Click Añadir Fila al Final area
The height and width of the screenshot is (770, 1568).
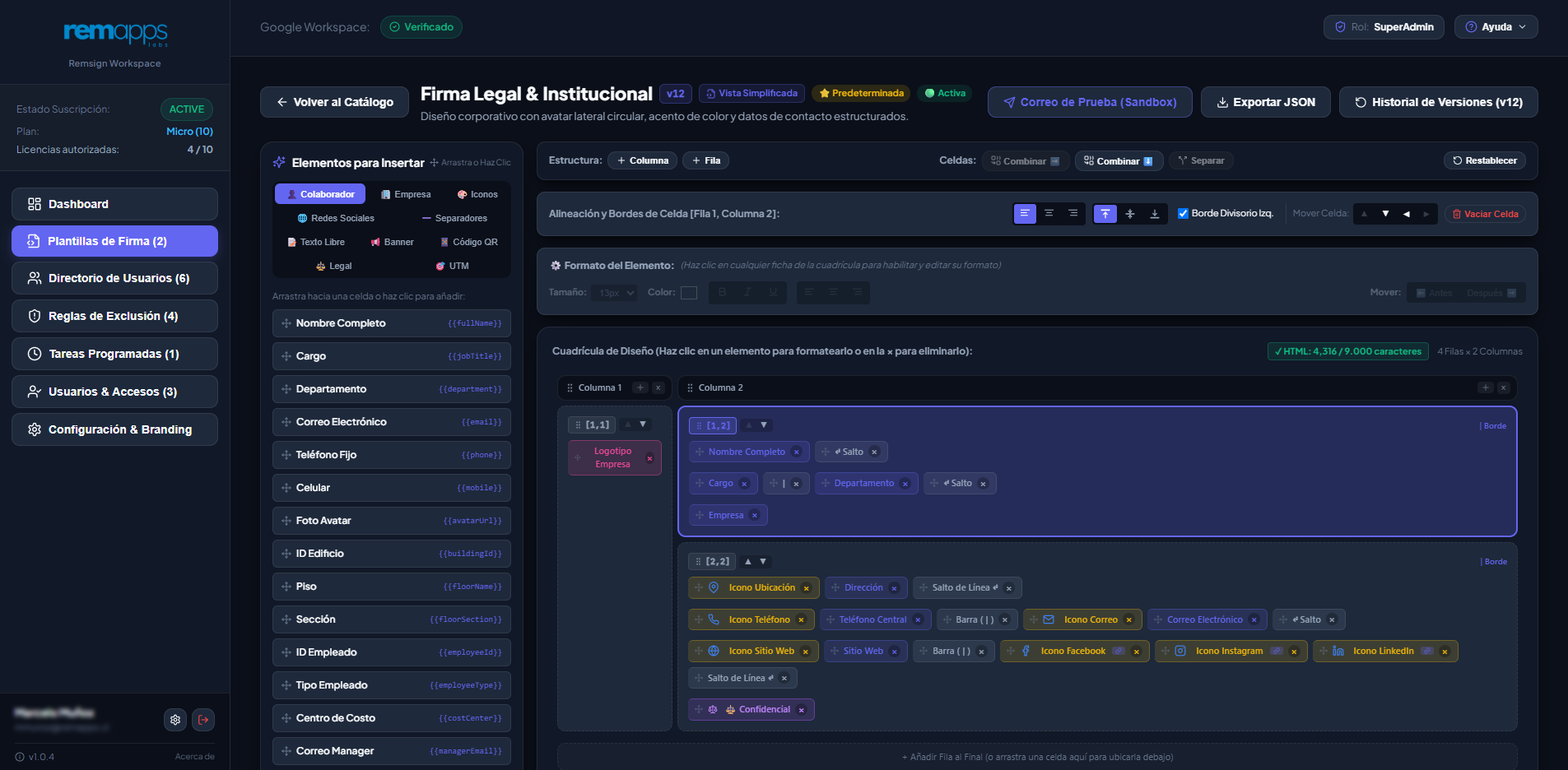pos(1037,757)
